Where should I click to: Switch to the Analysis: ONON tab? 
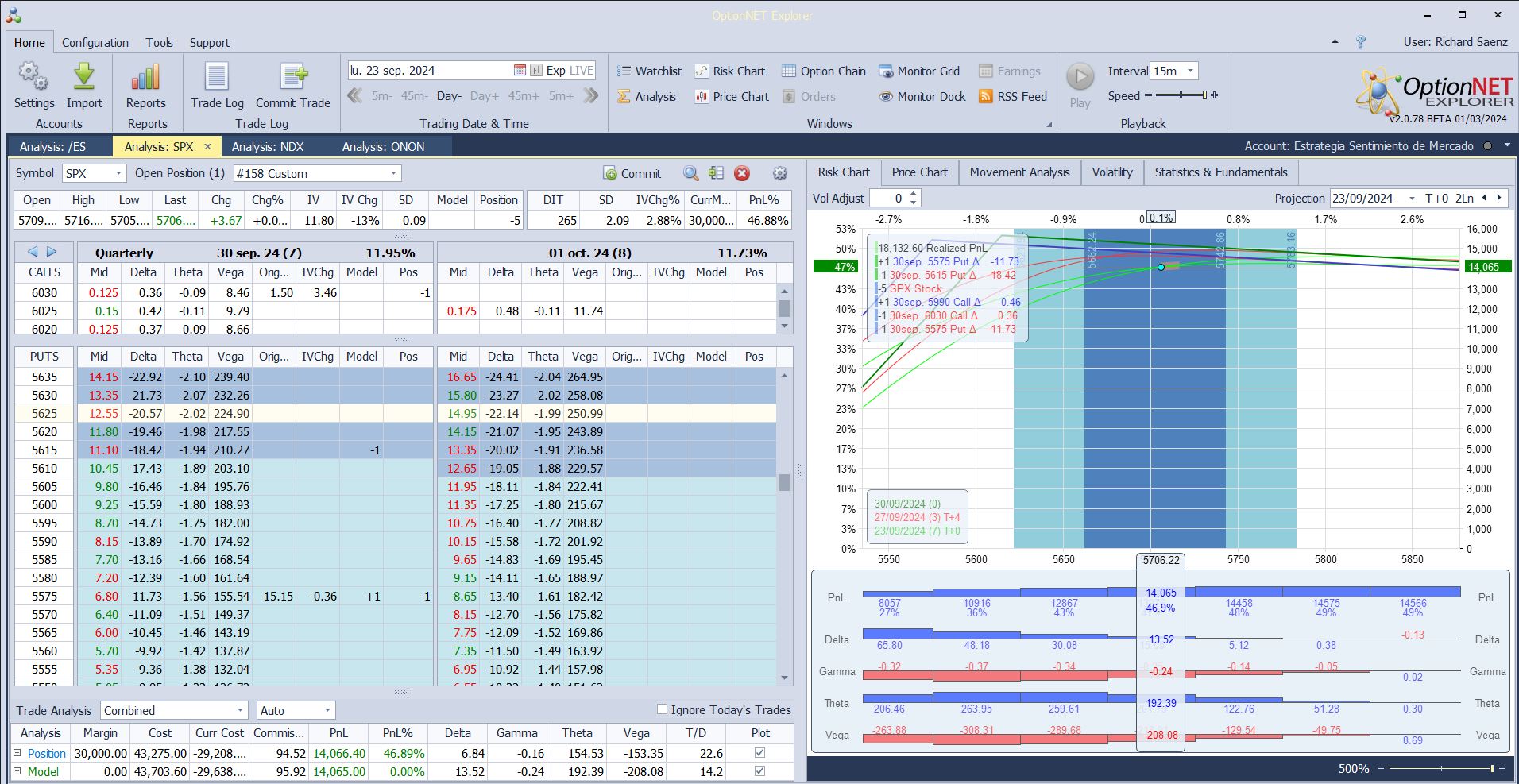coord(384,146)
